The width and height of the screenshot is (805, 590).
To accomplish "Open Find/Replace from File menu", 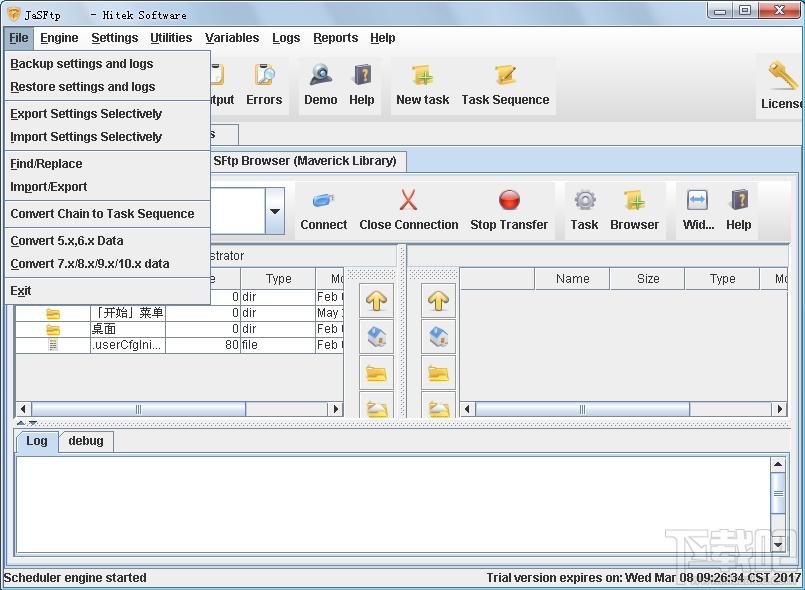I will click(107, 164).
